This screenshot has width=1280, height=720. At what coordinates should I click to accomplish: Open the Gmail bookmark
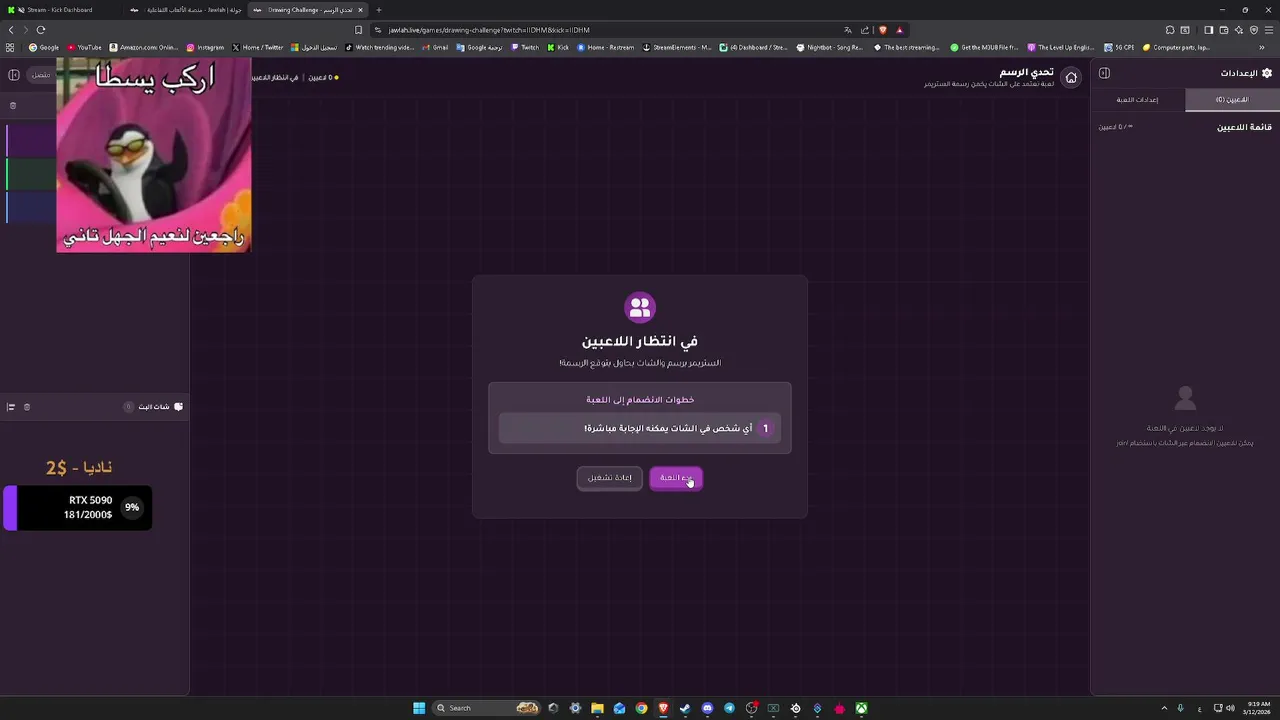[x=435, y=47]
